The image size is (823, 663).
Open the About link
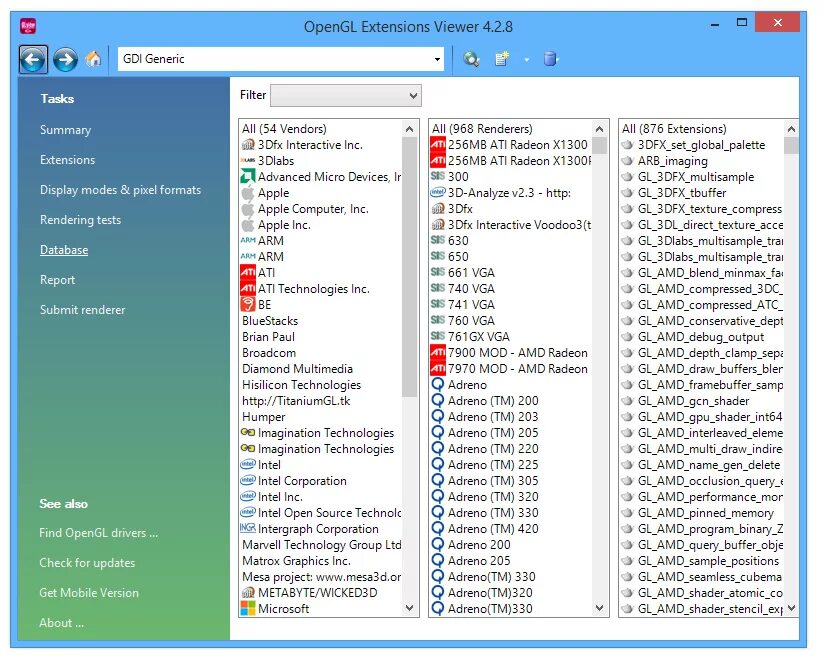61,623
